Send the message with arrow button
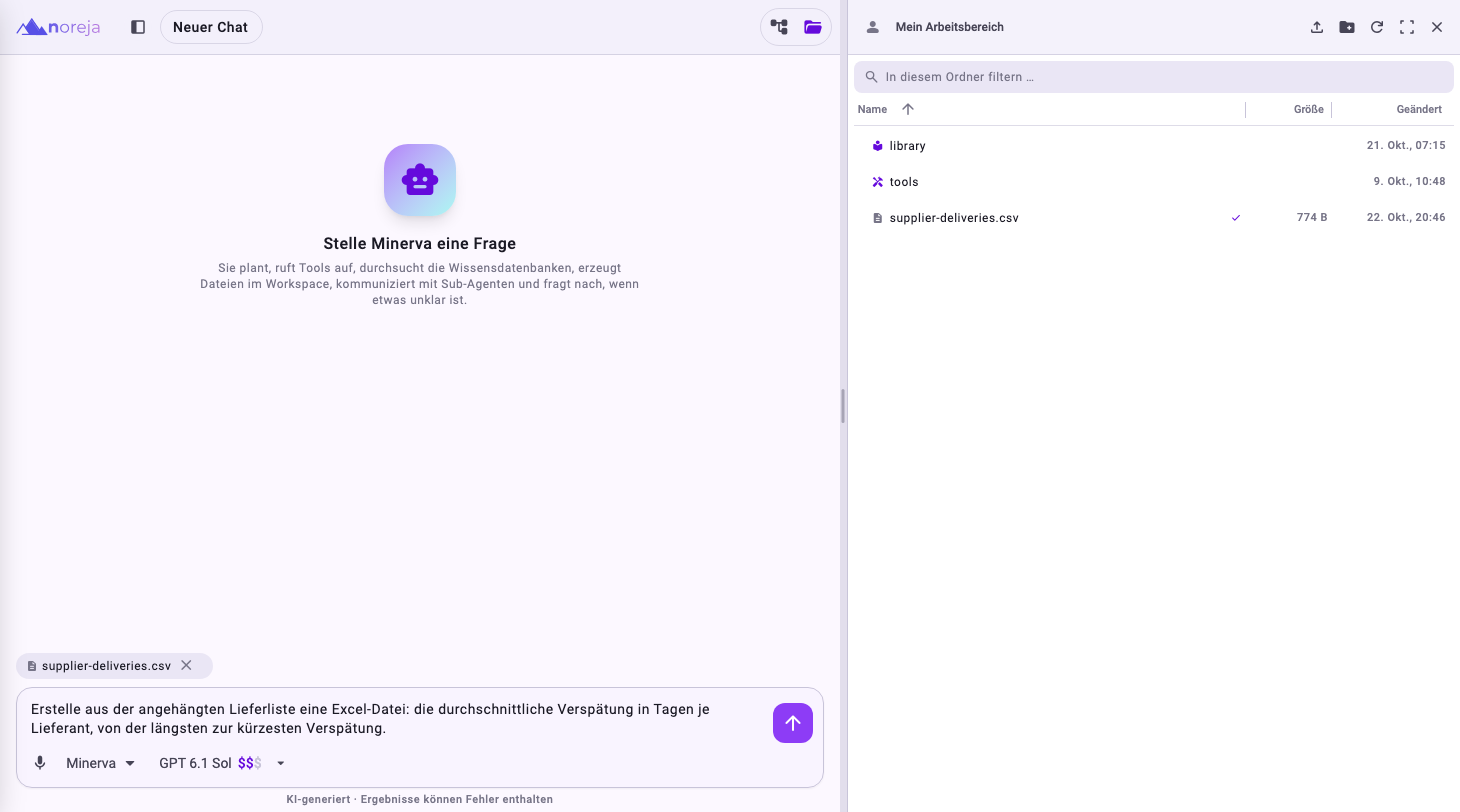The width and height of the screenshot is (1460, 812). point(793,723)
